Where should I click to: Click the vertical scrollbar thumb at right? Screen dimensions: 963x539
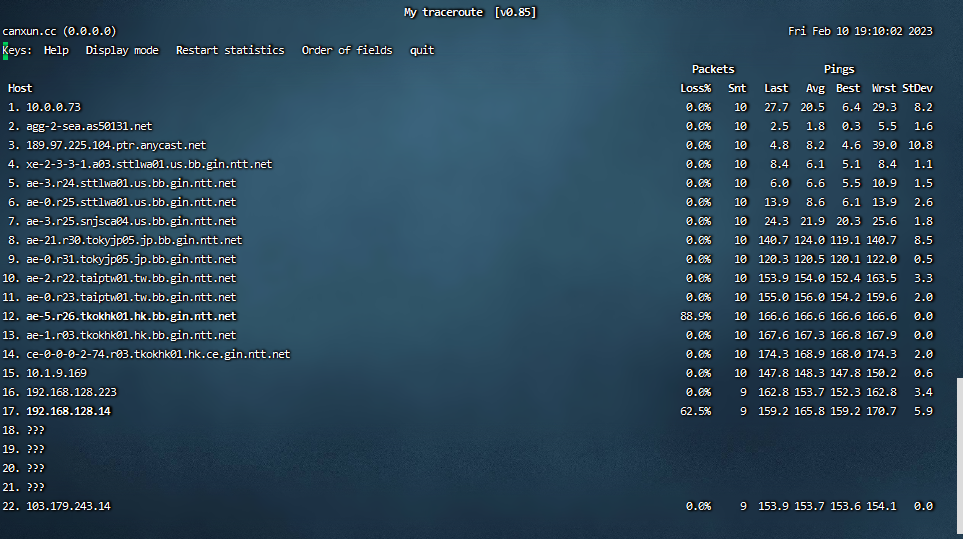click(959, 456)
